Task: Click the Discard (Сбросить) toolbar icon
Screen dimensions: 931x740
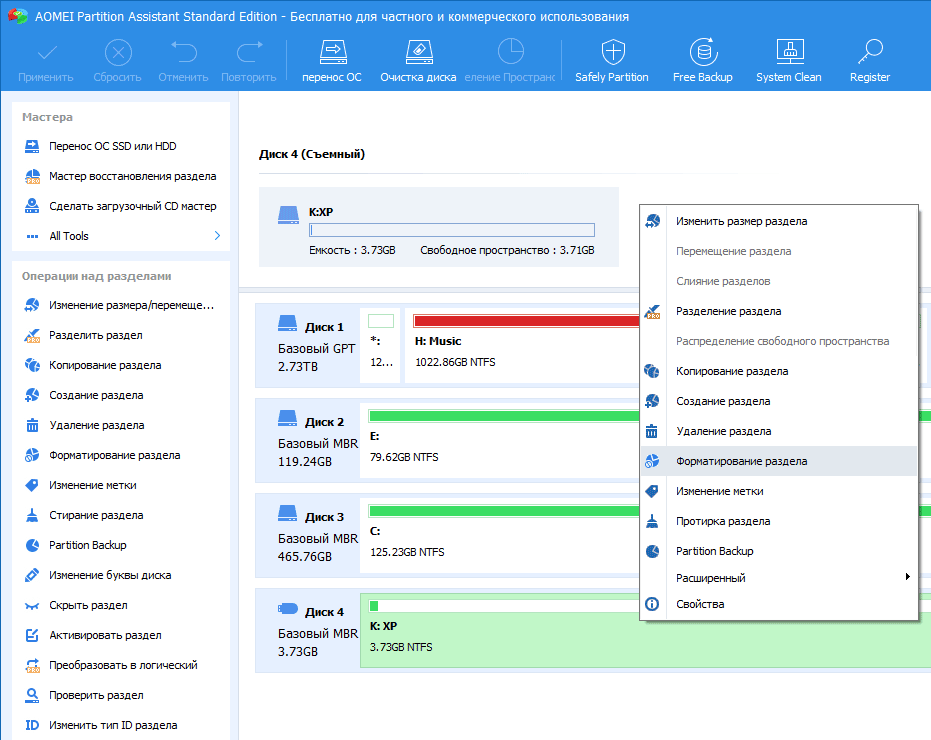Action: coord(118,53)
